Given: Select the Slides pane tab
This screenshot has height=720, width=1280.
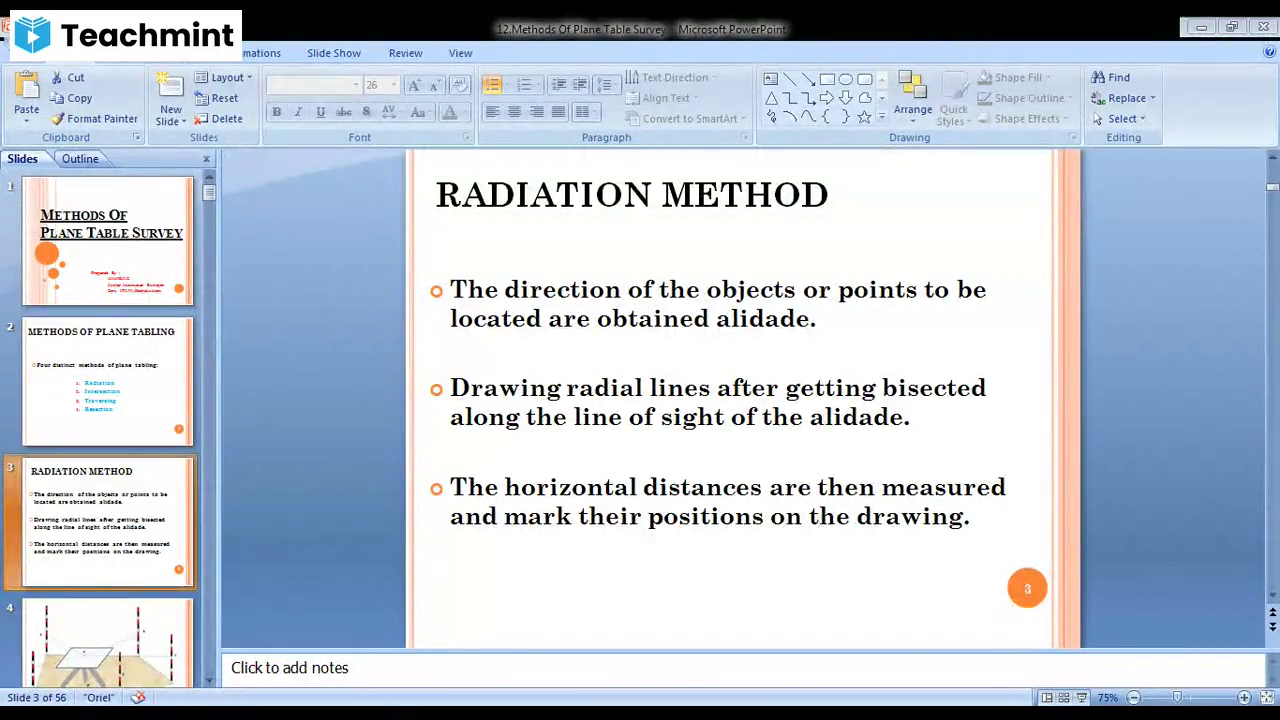Looking at the screenshot, I should click(x=22, y=159).
